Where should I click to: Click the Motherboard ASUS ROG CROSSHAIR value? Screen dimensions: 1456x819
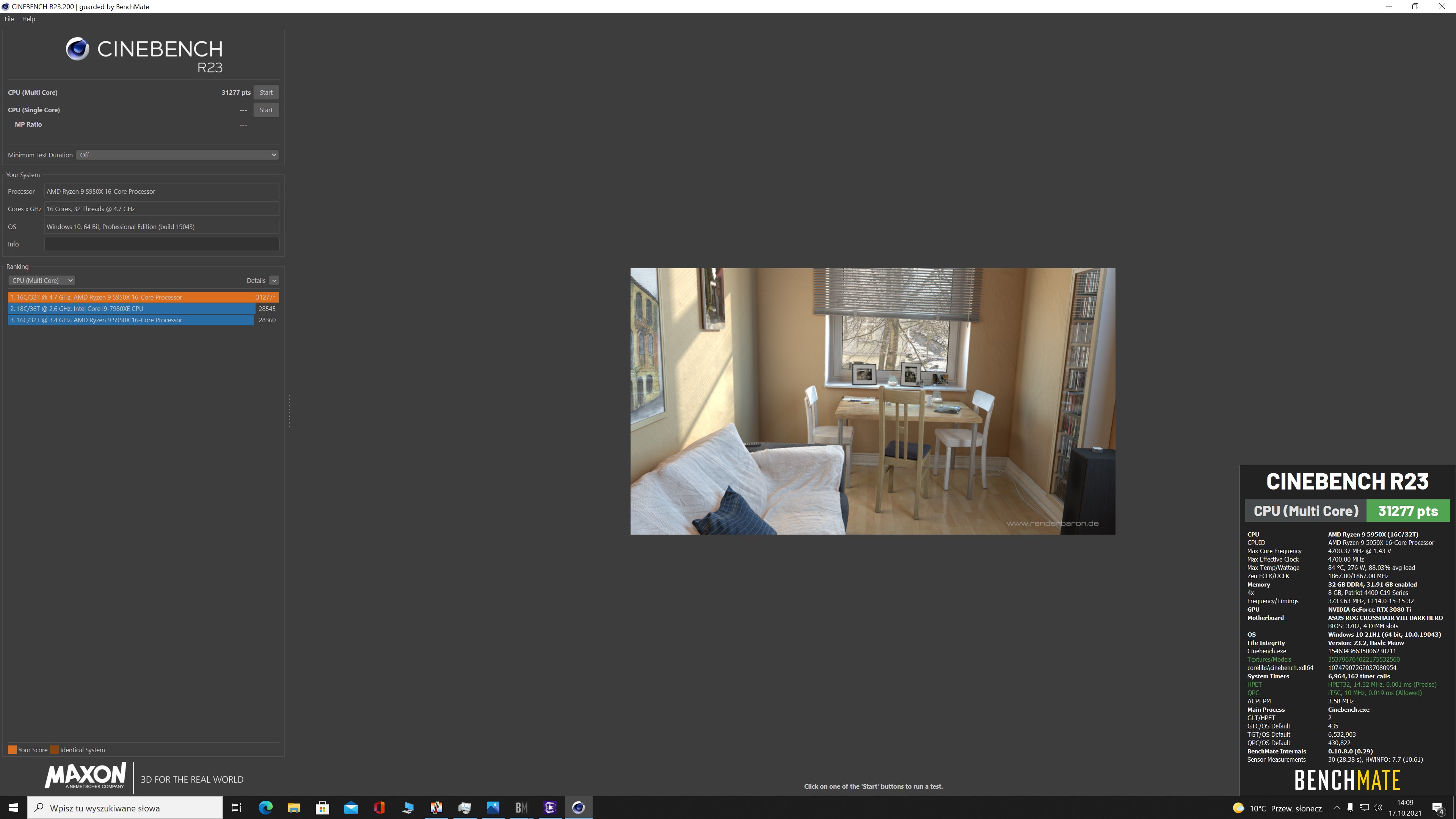[1385, 618]
